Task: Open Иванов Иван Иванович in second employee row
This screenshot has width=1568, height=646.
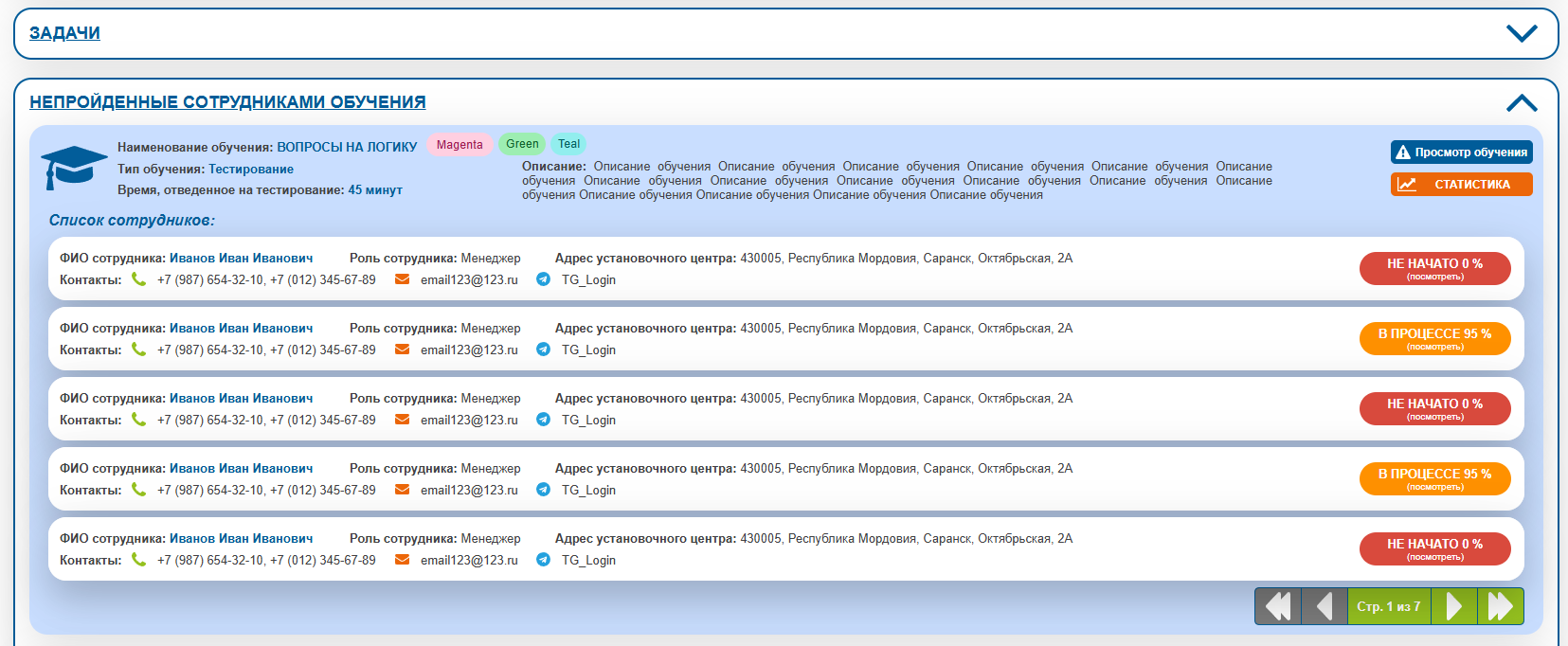Action: [x=241, y=328]
